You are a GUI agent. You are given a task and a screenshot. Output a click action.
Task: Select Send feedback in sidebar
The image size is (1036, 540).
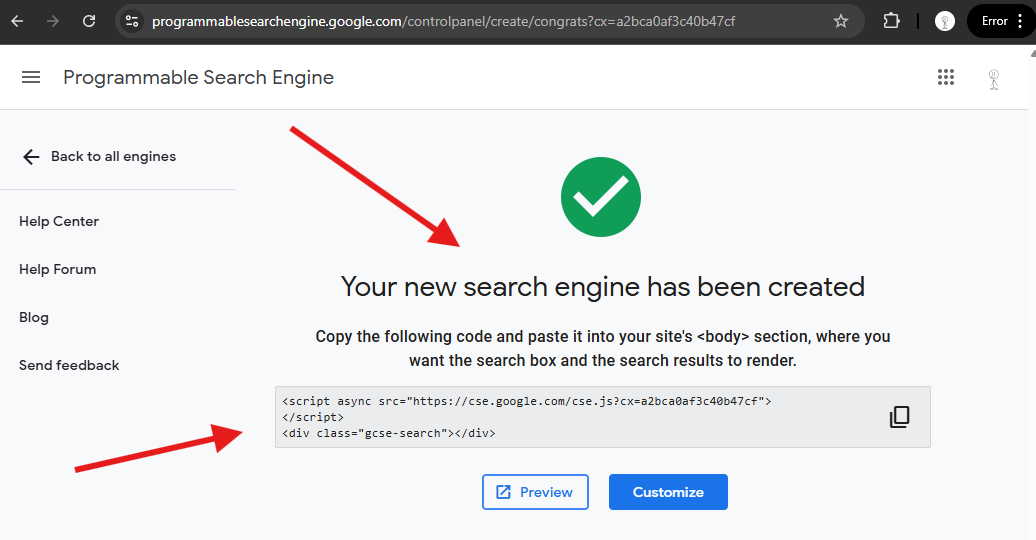[x=69, y=366]
